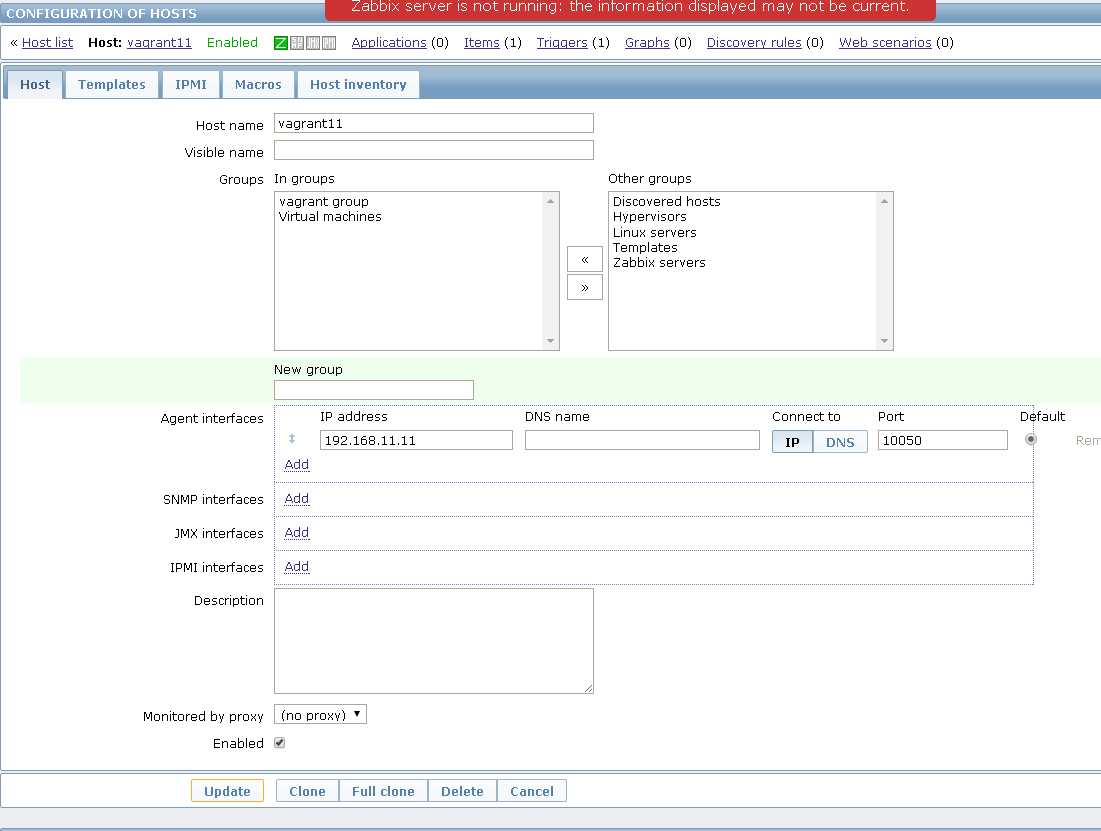
Task: Select 'Hypervisors' in Other groups
Action: (650, 216)
